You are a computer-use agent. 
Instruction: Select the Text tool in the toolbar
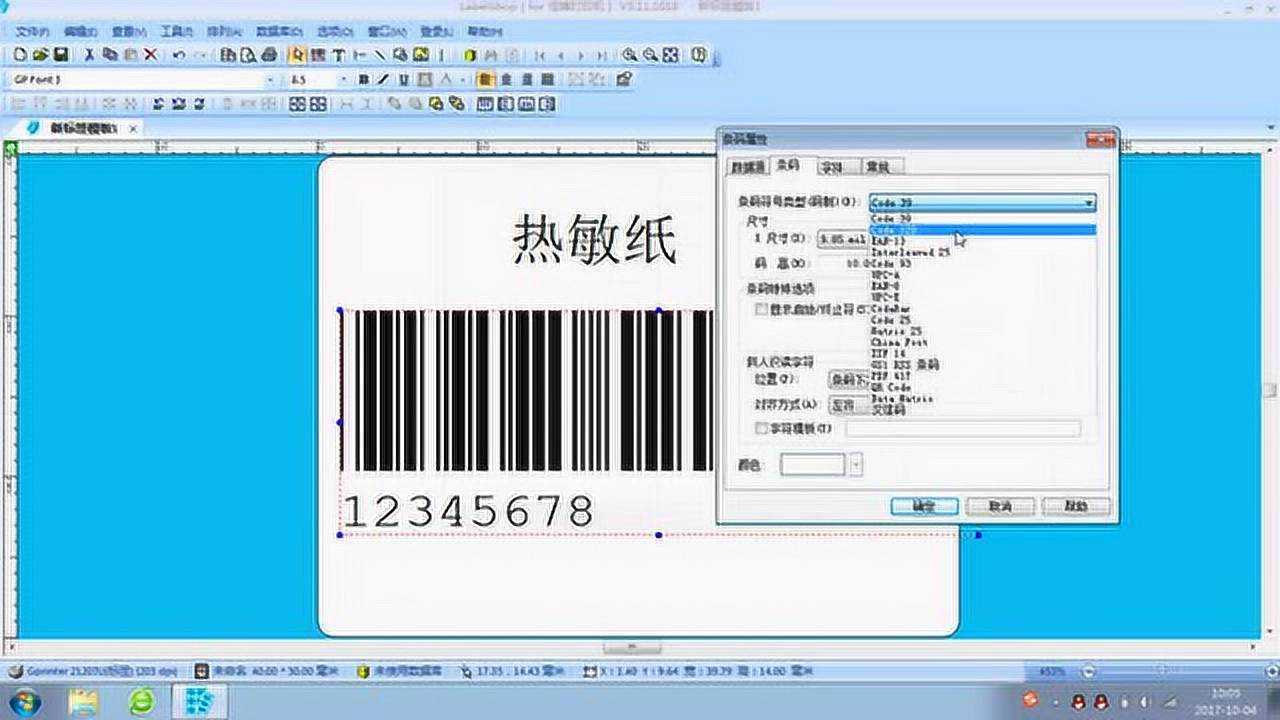coord(338,58)
